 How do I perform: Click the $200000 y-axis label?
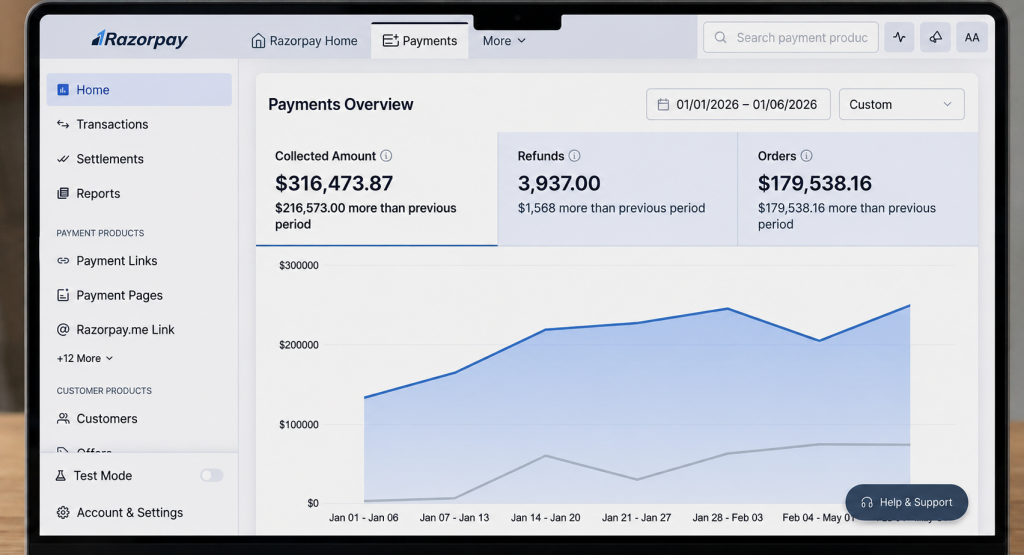(x=299, y=345)
